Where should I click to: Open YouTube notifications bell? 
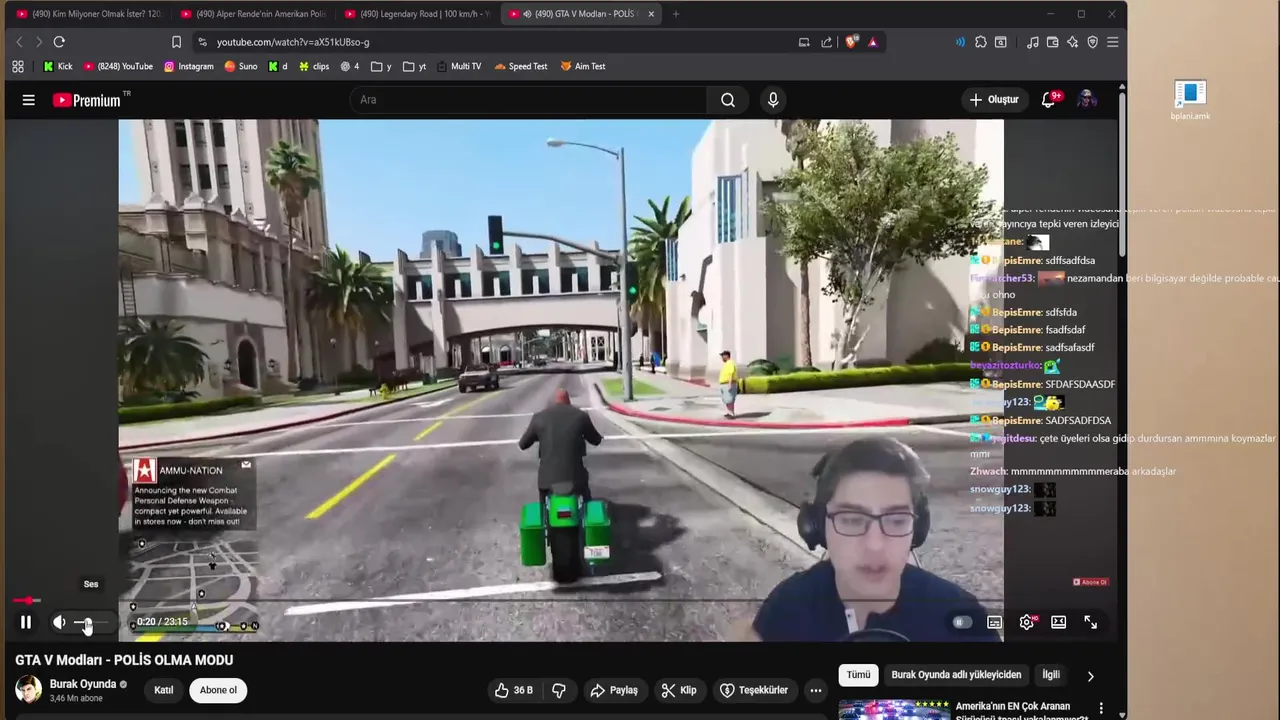pos(1048,100)
